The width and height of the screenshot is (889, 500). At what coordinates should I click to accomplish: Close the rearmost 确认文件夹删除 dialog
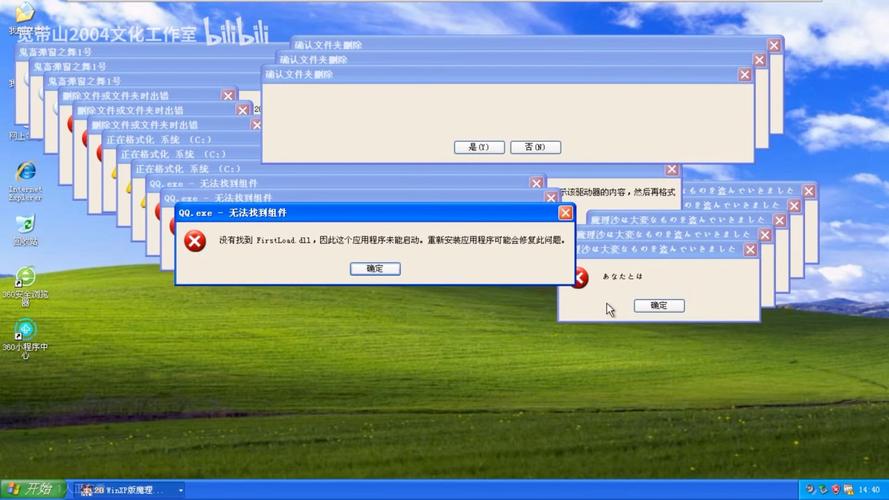coord(774,45)
